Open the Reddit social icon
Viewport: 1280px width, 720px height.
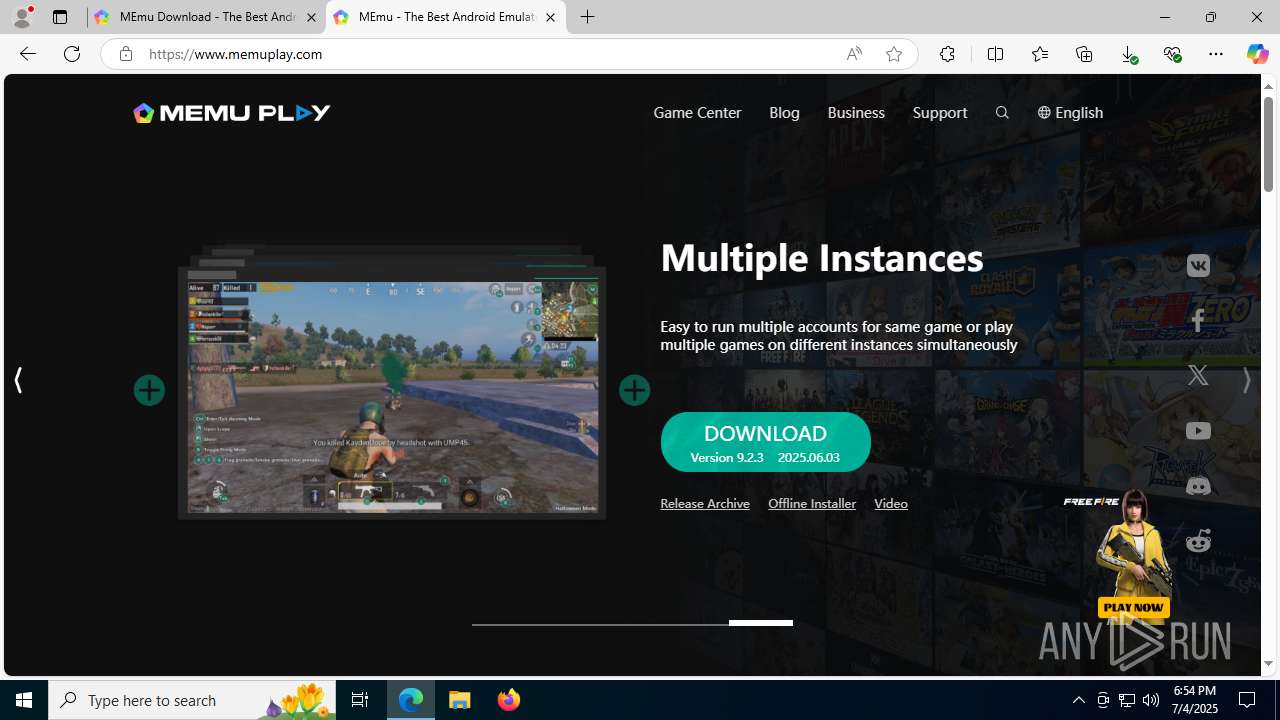tap(1198, 541)
